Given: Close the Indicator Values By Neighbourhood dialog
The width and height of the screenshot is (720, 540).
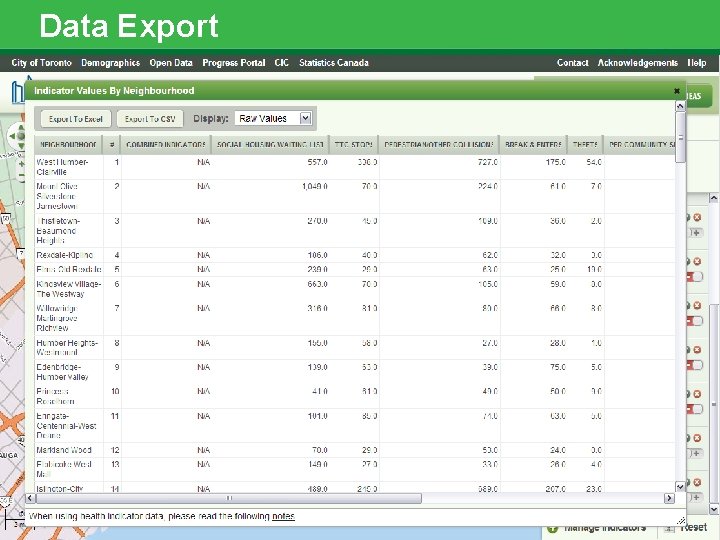Looking at the screenshot, I should click(x=676, y=91).
